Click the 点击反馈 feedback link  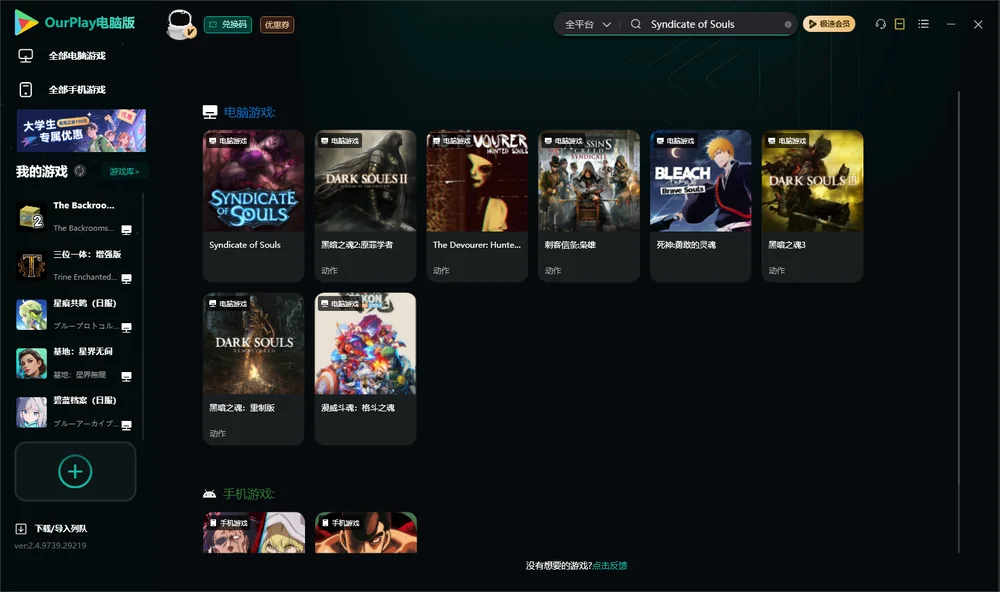tap(610, 565)
